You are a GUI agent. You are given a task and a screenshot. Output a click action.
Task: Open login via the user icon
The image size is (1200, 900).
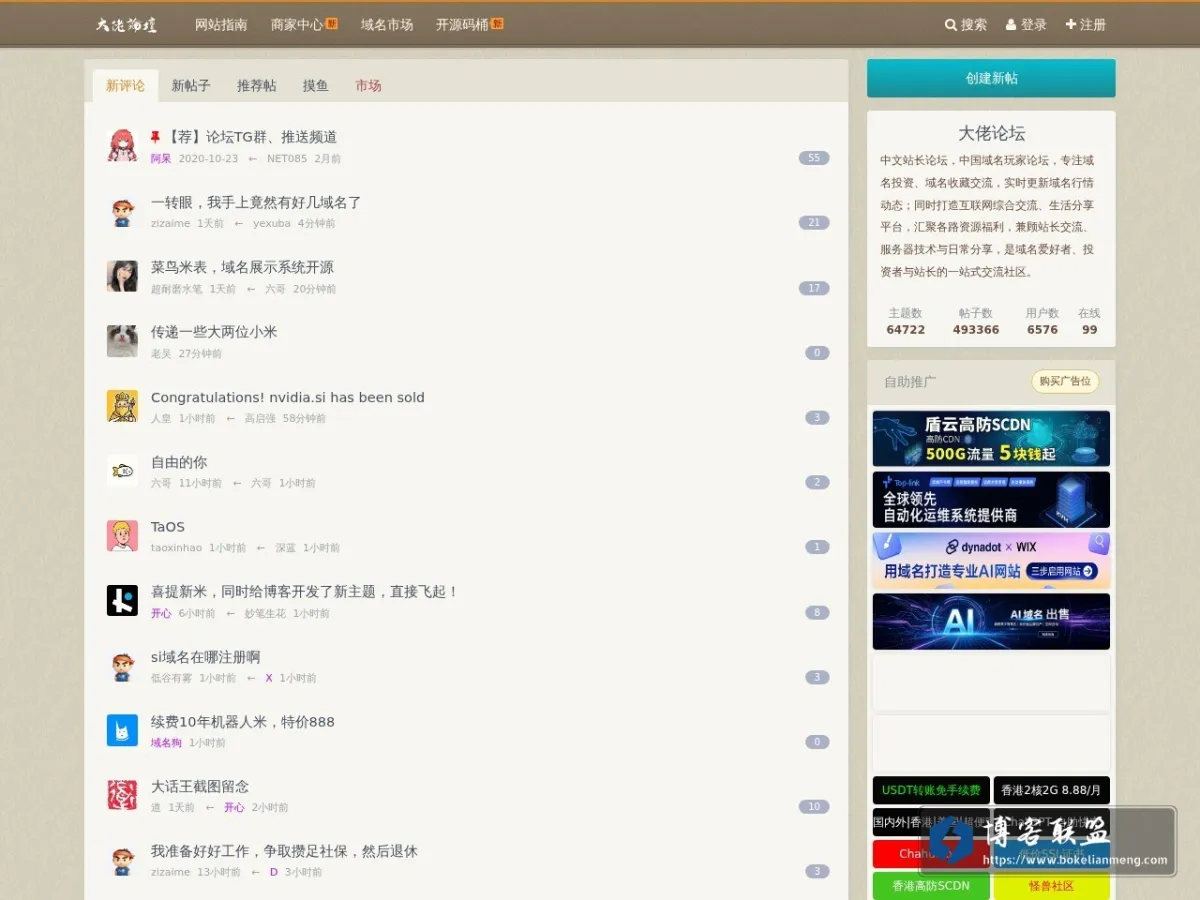pos(1011,25)
